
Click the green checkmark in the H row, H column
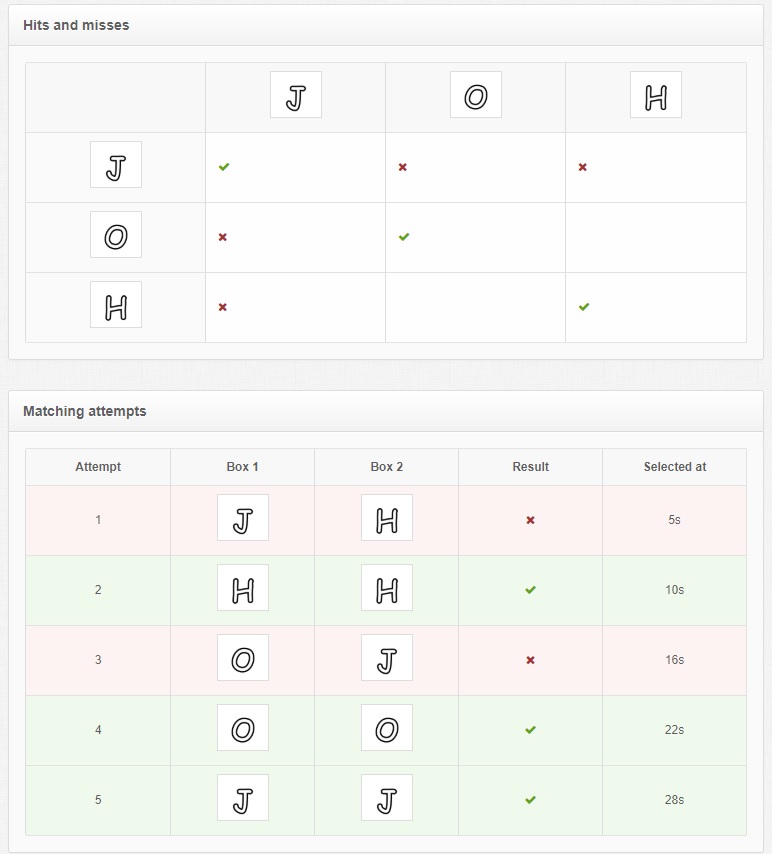click(x=583, y=307)
